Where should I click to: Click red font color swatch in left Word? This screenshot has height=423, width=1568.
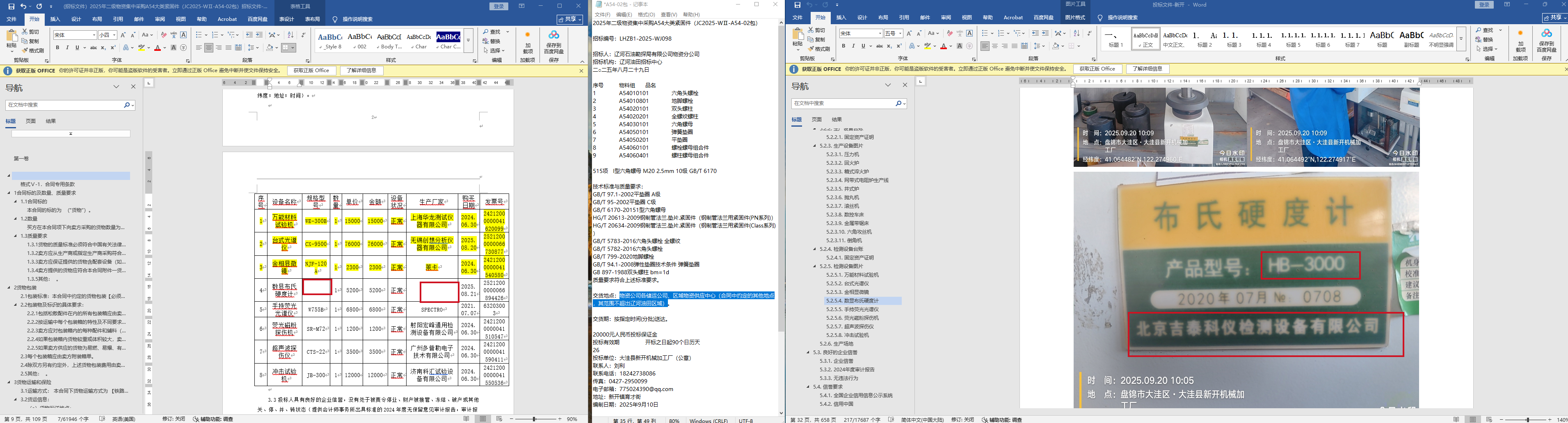pyautogui.click(x=158, y=48)
